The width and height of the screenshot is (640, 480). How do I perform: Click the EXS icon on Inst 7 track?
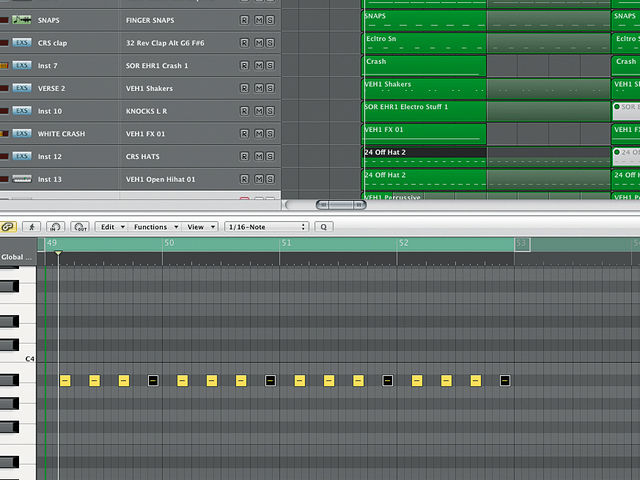[x=22, y=65]
